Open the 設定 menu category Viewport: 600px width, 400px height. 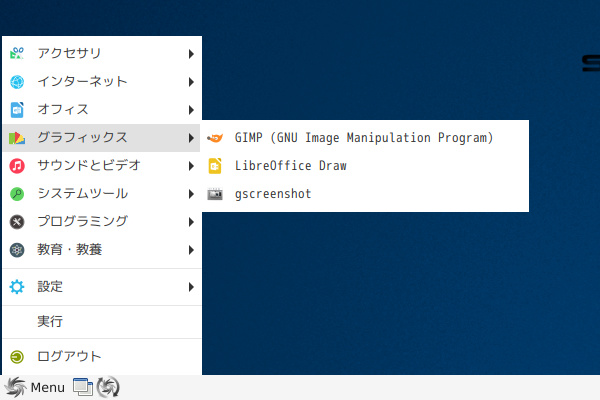click(x=102, y=287)
